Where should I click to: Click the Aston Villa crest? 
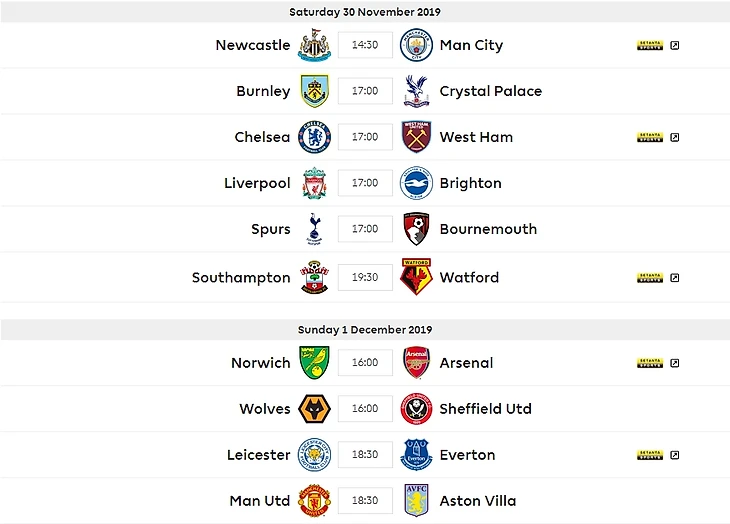point(416,500)
